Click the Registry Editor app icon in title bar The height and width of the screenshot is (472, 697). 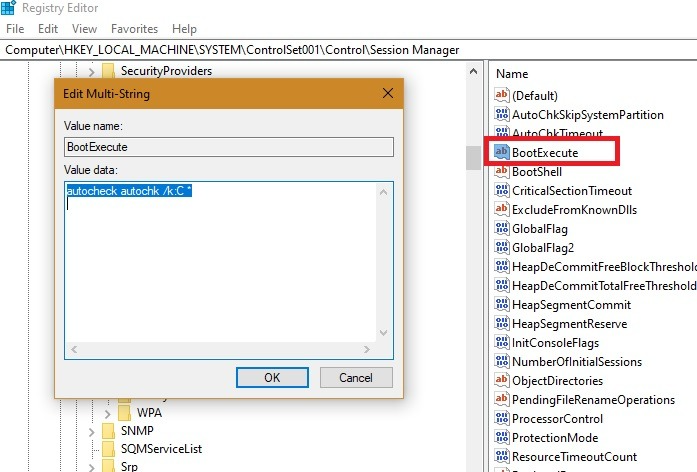pyautogui.click(x=8, y=8)
